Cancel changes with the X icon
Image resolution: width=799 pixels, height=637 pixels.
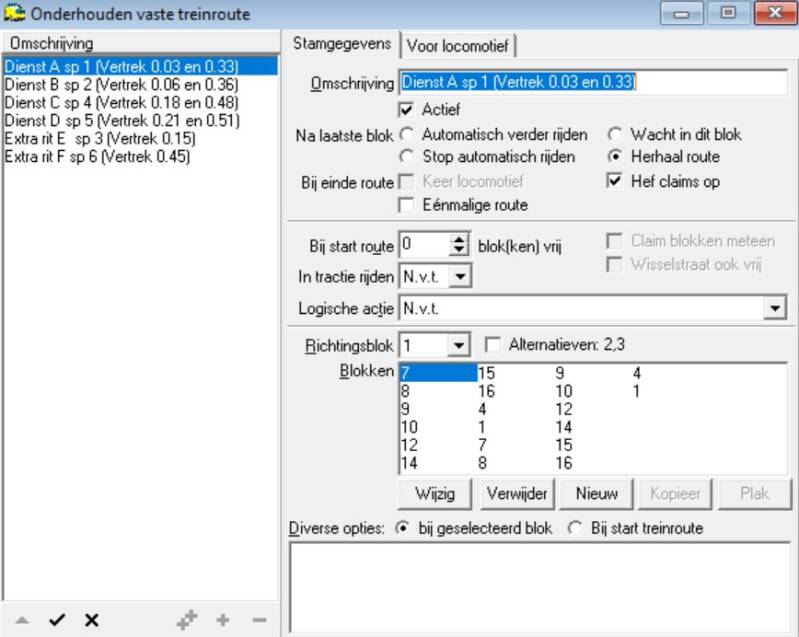[92, 620]
